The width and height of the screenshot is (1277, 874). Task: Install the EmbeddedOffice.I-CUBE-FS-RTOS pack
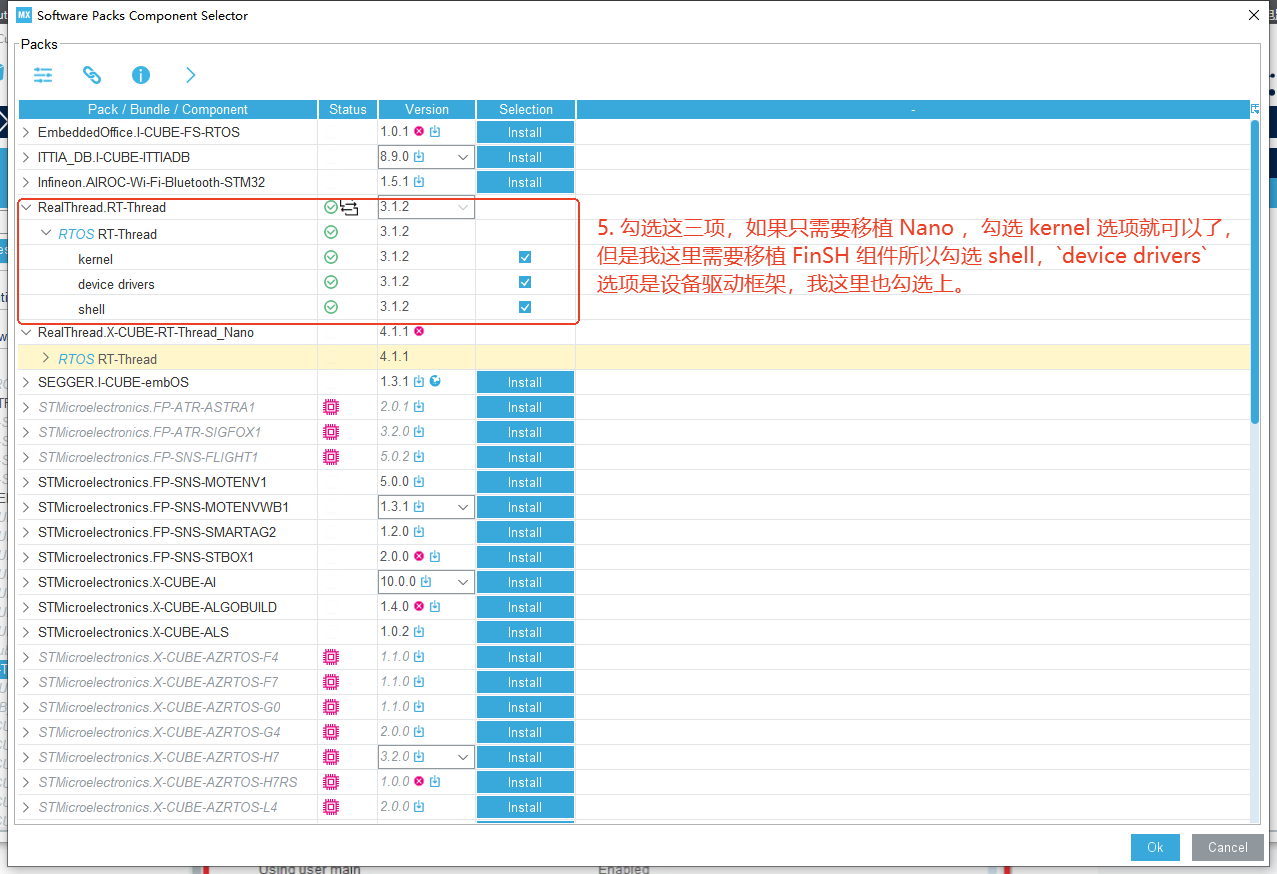(x=525, y=132)
